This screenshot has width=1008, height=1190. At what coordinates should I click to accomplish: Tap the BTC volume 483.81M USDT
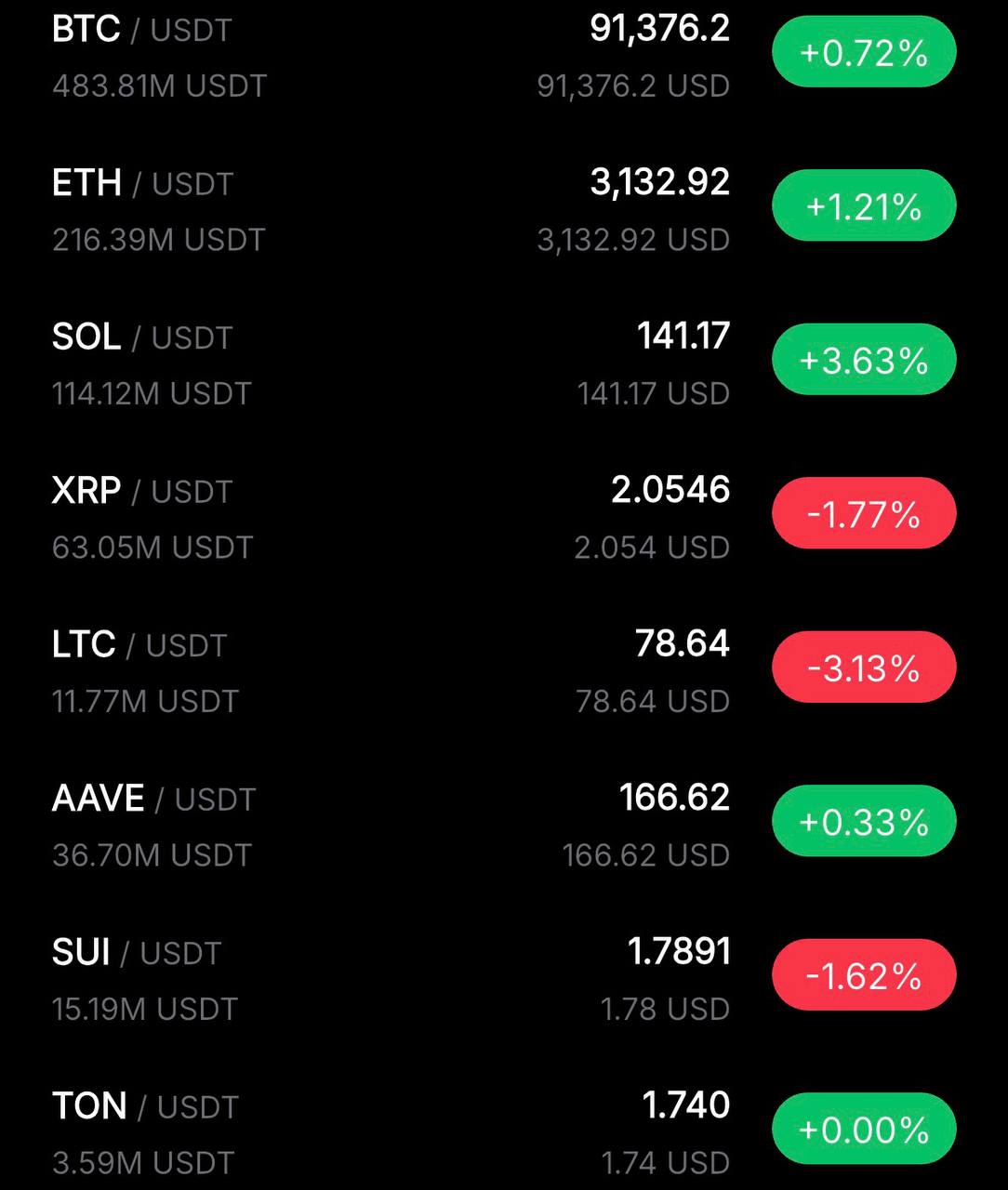159,86
